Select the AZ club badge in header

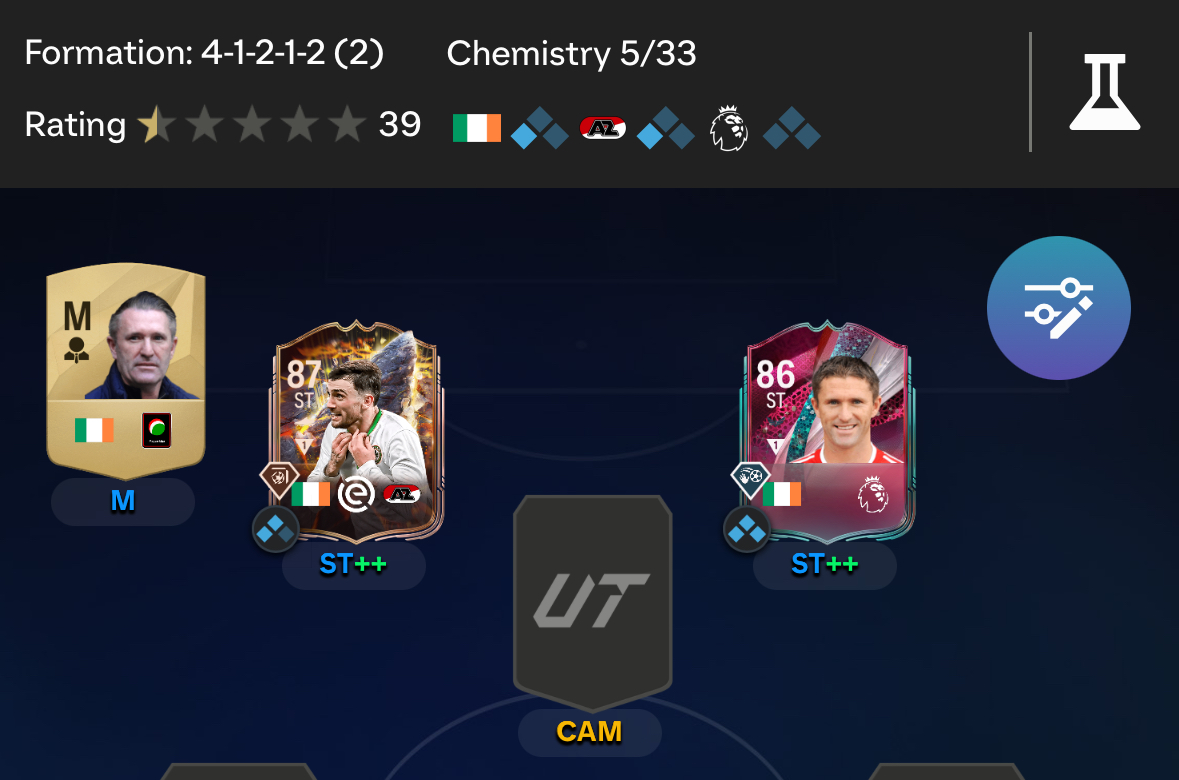point(603,128)
